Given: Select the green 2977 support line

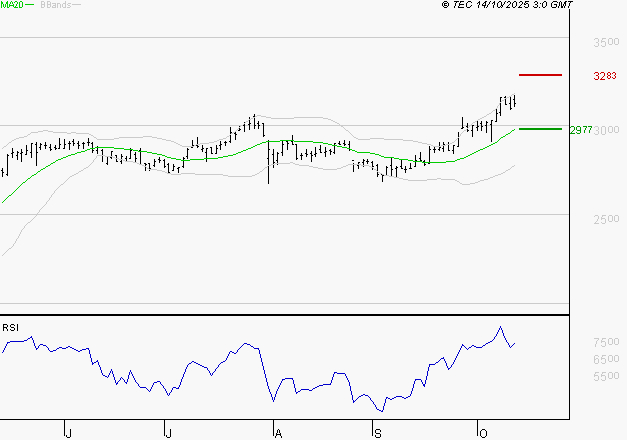Looking at the screenshot, I should [x=540, y=129].
